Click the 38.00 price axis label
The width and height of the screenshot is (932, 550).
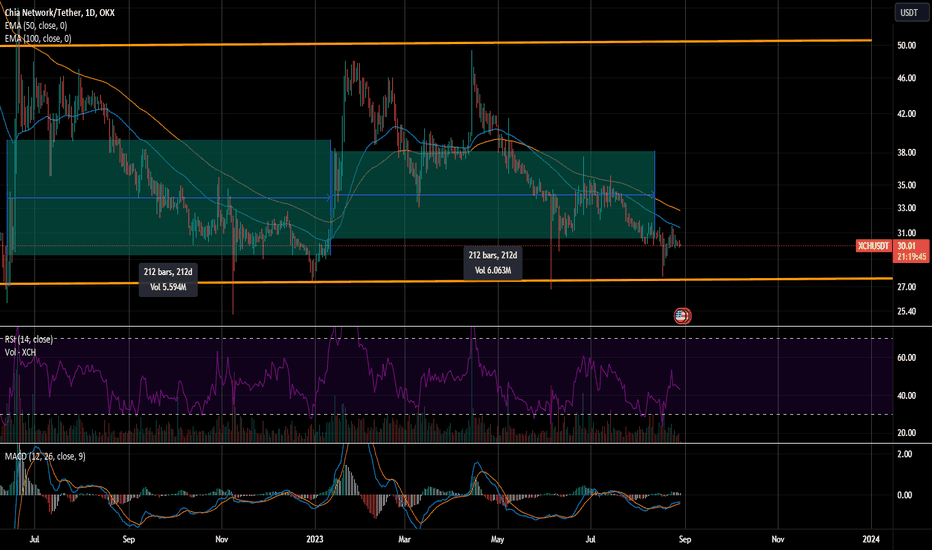pyautogui.click(x=906, y=153)
